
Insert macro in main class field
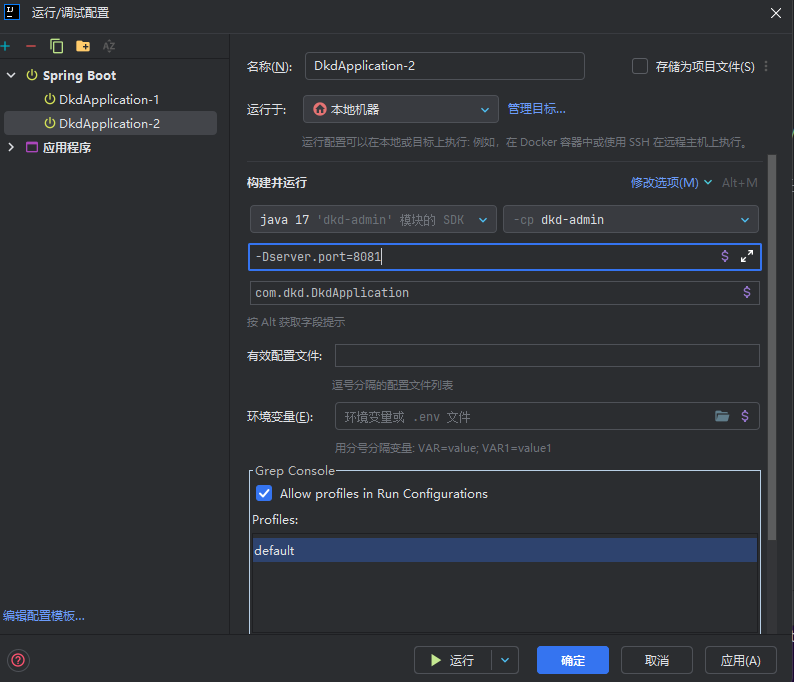pos(747,292)
